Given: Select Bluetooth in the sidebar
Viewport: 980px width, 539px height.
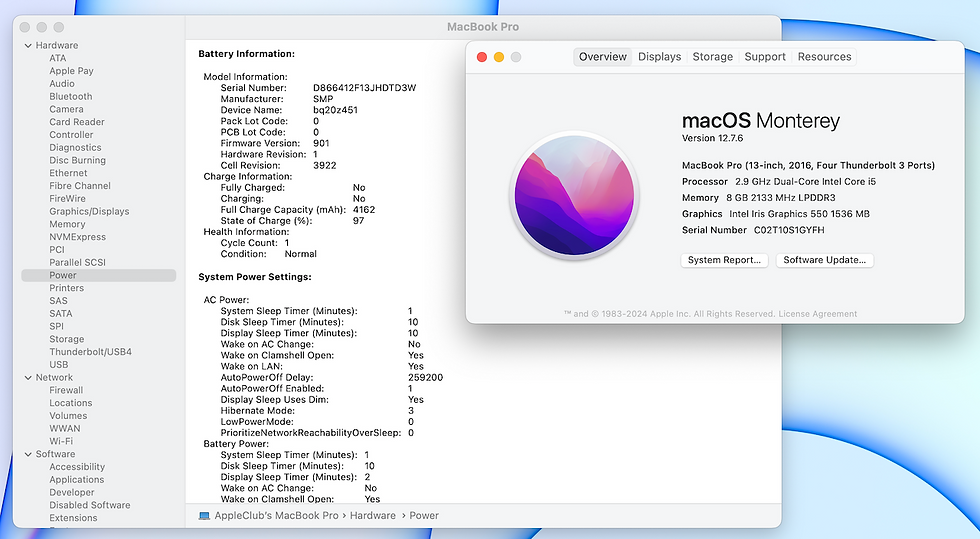Looking at the screenshot, I should click(71, 96).
